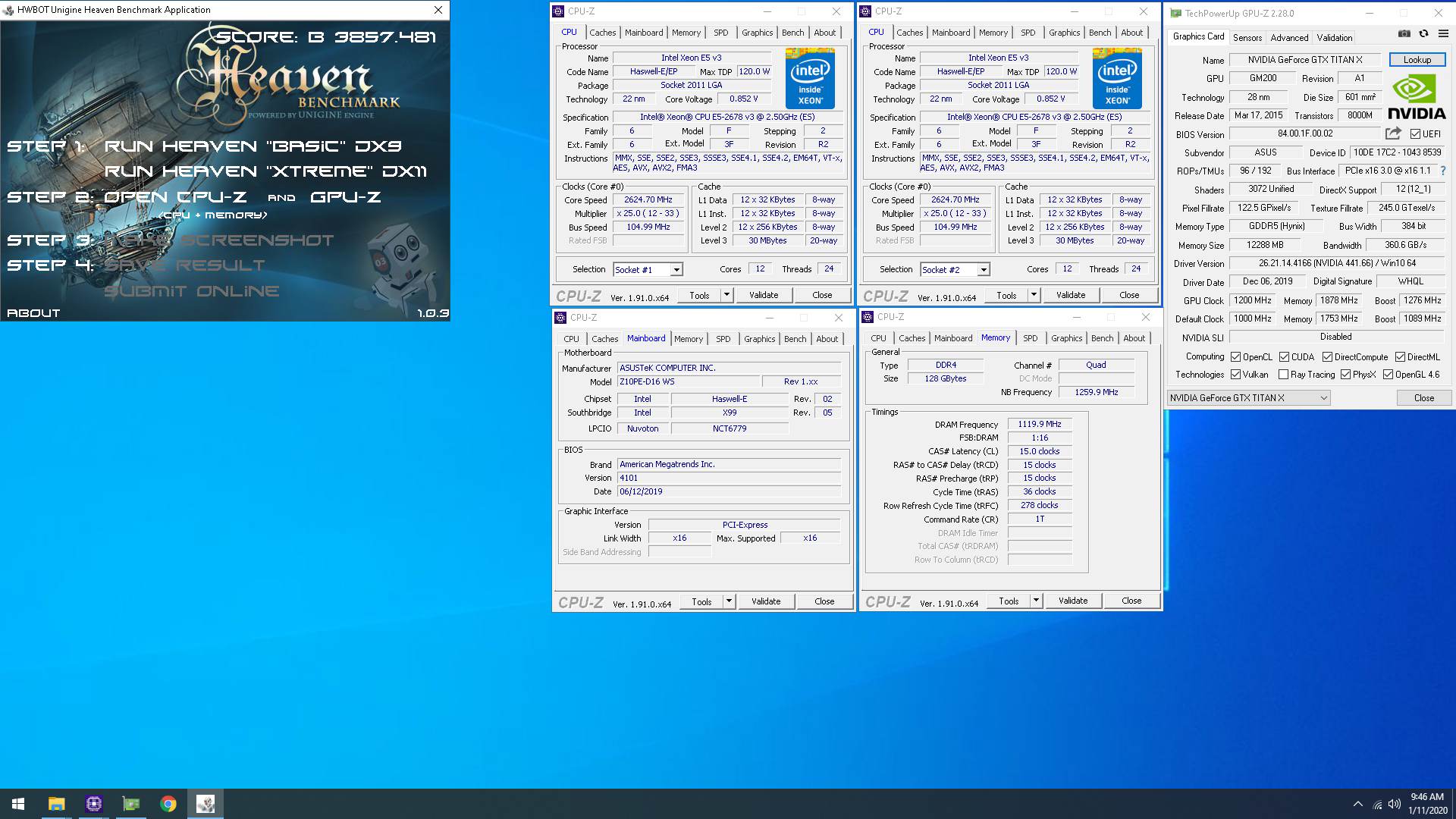Click the Heaven score 3857.481 text
The width and height of the screenshot is (1456, 819).
coord(385,36)
